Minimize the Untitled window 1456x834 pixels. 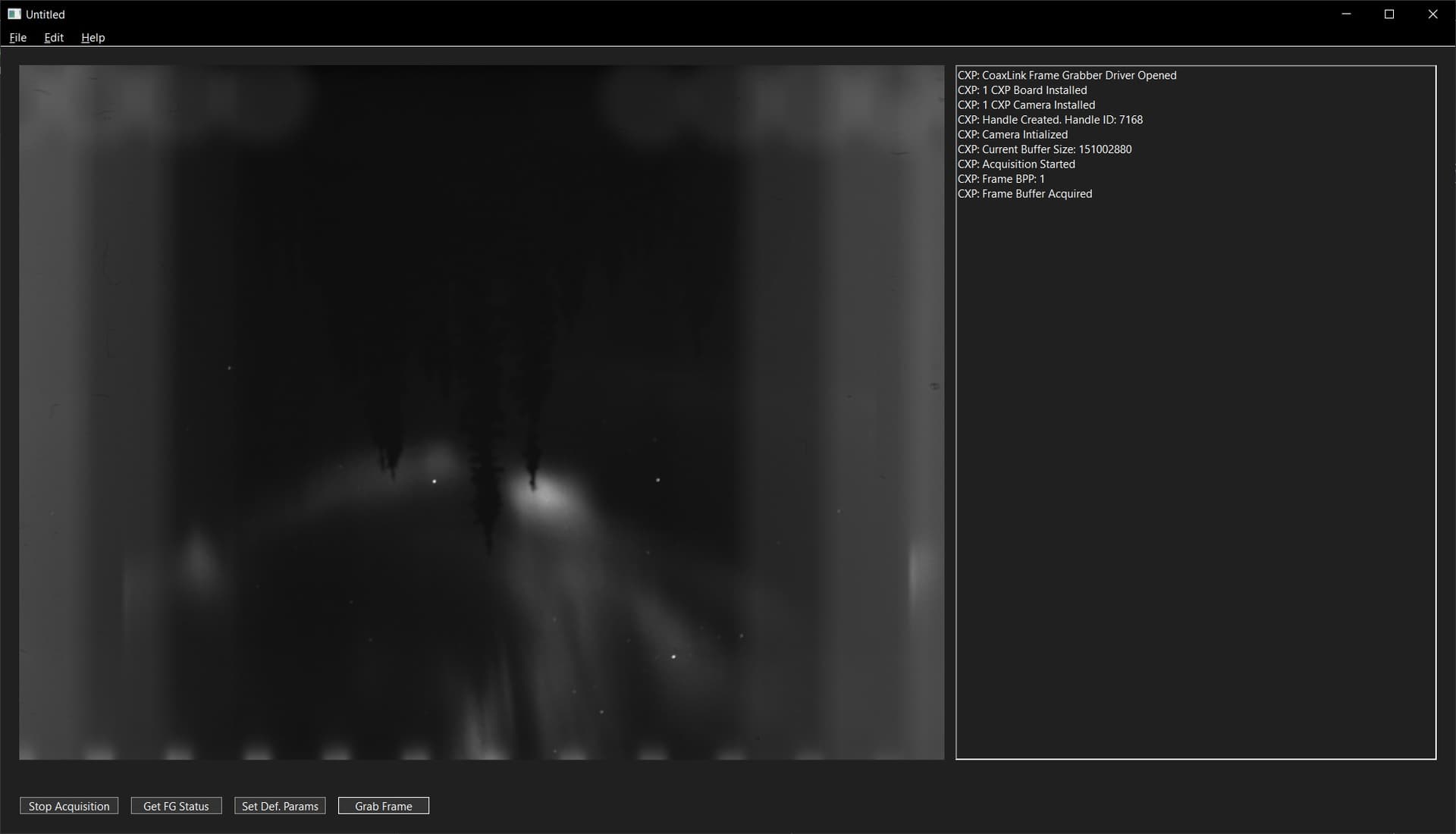(x=1346, y=14)
